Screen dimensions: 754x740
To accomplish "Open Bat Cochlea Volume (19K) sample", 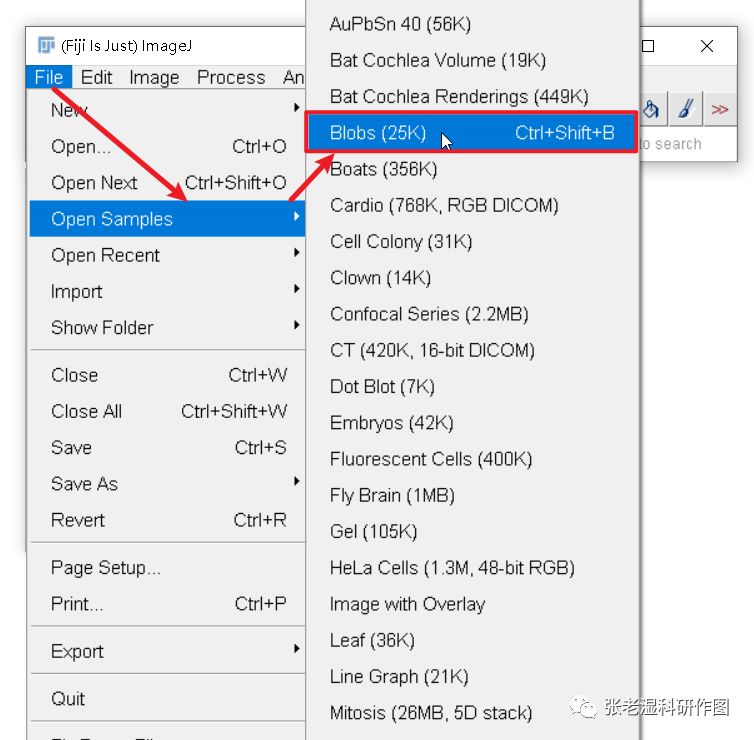I will click(472, 60).
